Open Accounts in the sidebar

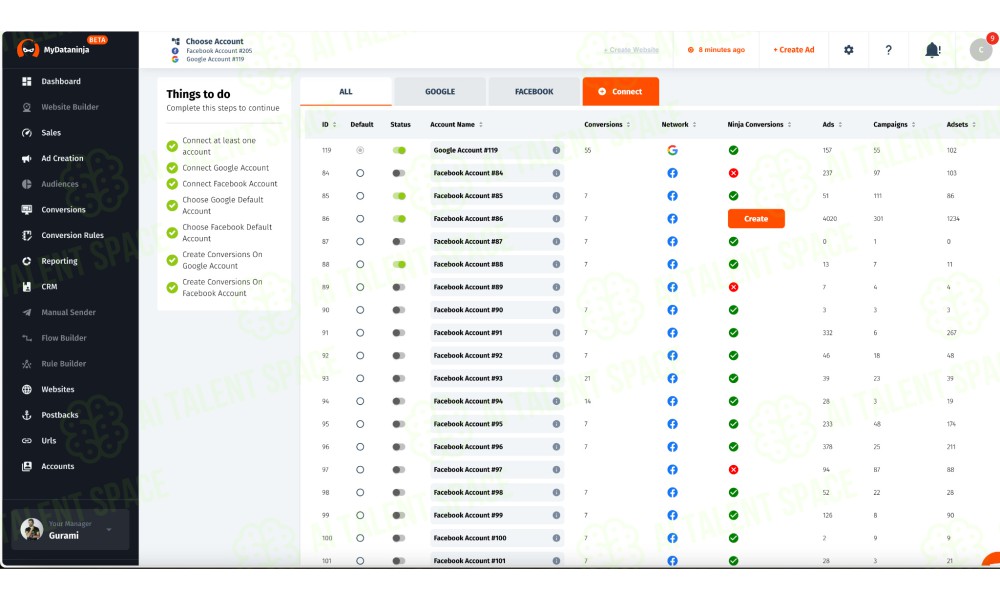click(x=57, y=467)
